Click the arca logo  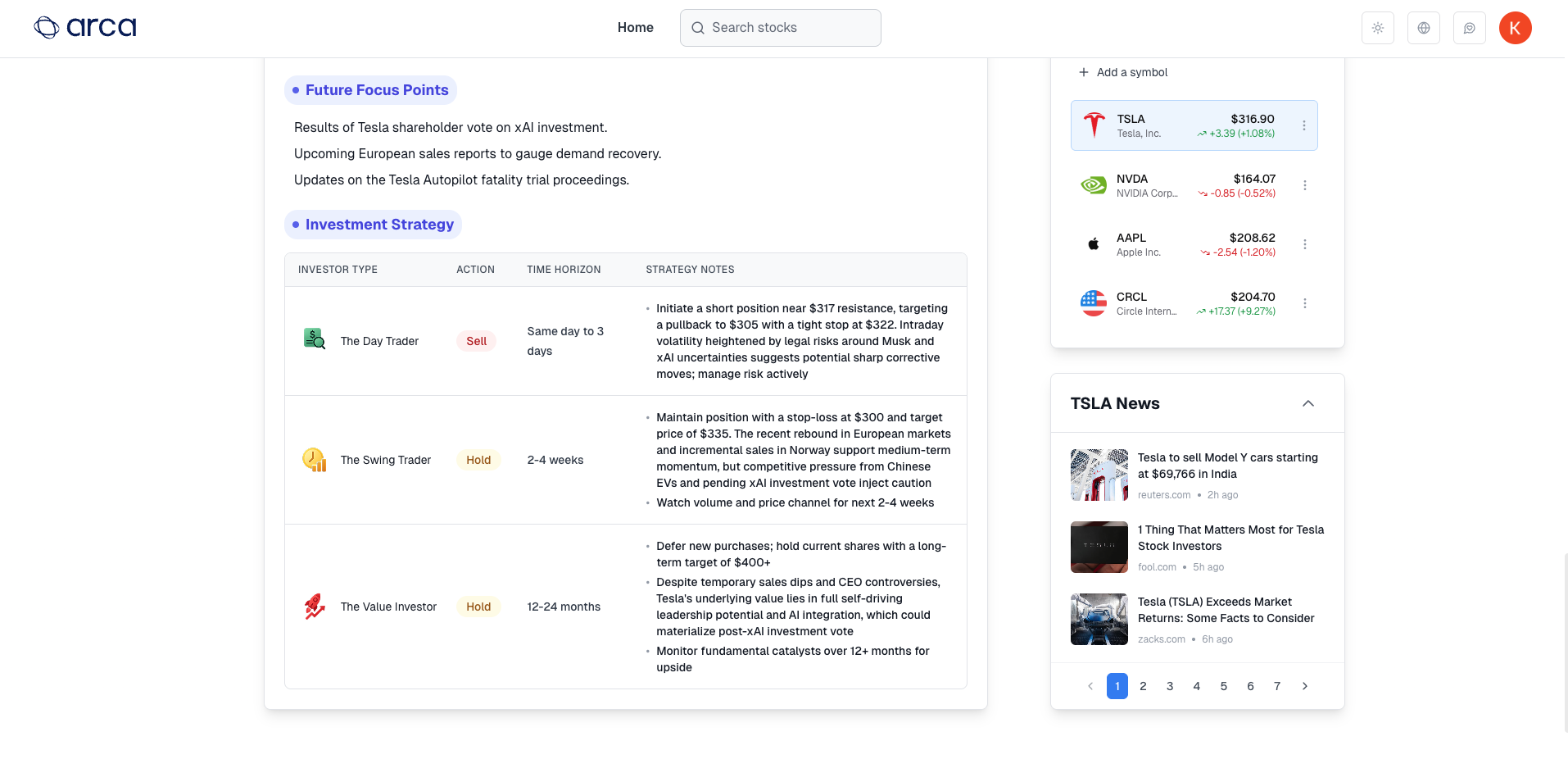(x=85, y=28)
